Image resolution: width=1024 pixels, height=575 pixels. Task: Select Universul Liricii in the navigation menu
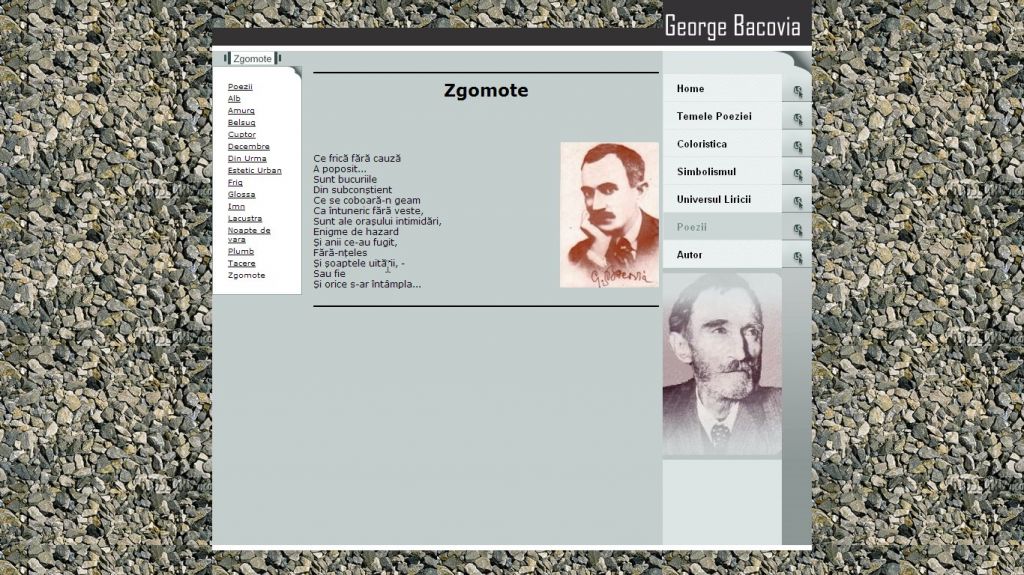click(x=713, y=200)
